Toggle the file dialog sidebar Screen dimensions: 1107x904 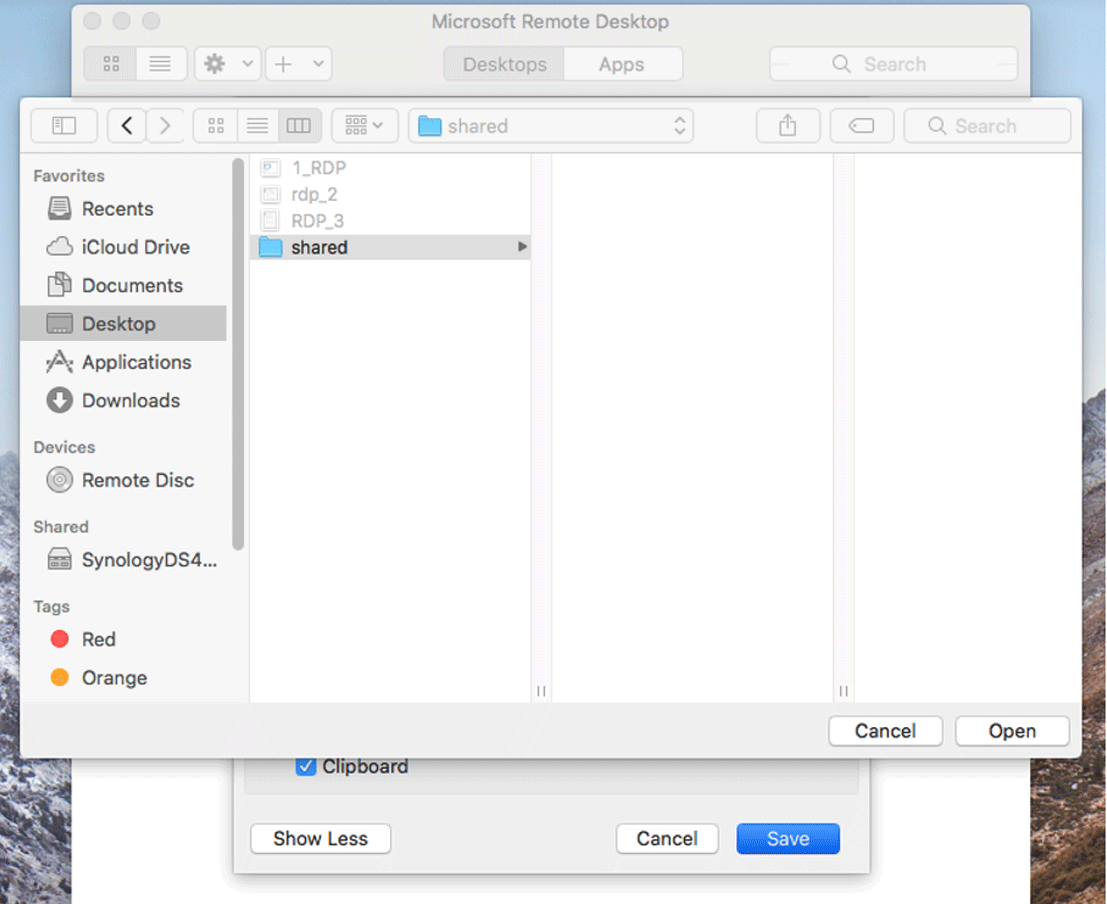64,126
